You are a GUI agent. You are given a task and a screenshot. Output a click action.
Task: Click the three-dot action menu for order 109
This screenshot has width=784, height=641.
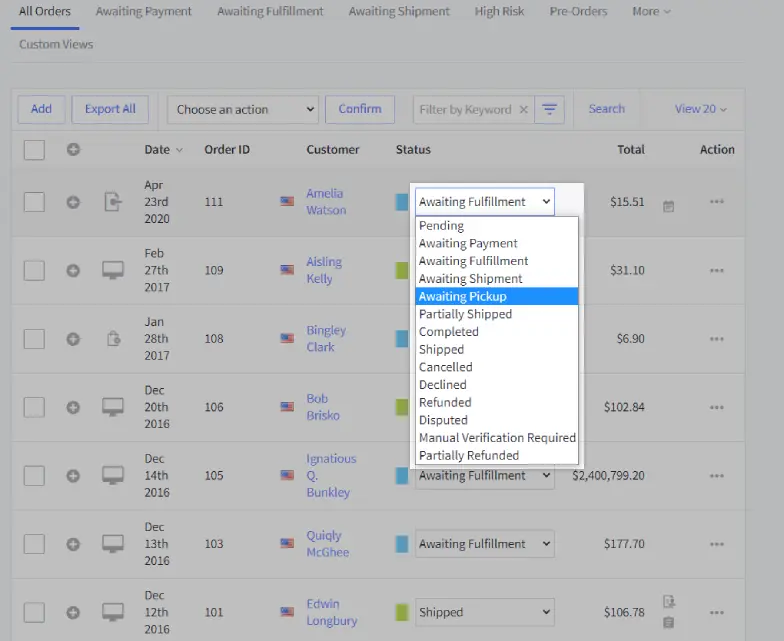pos(716,270)
